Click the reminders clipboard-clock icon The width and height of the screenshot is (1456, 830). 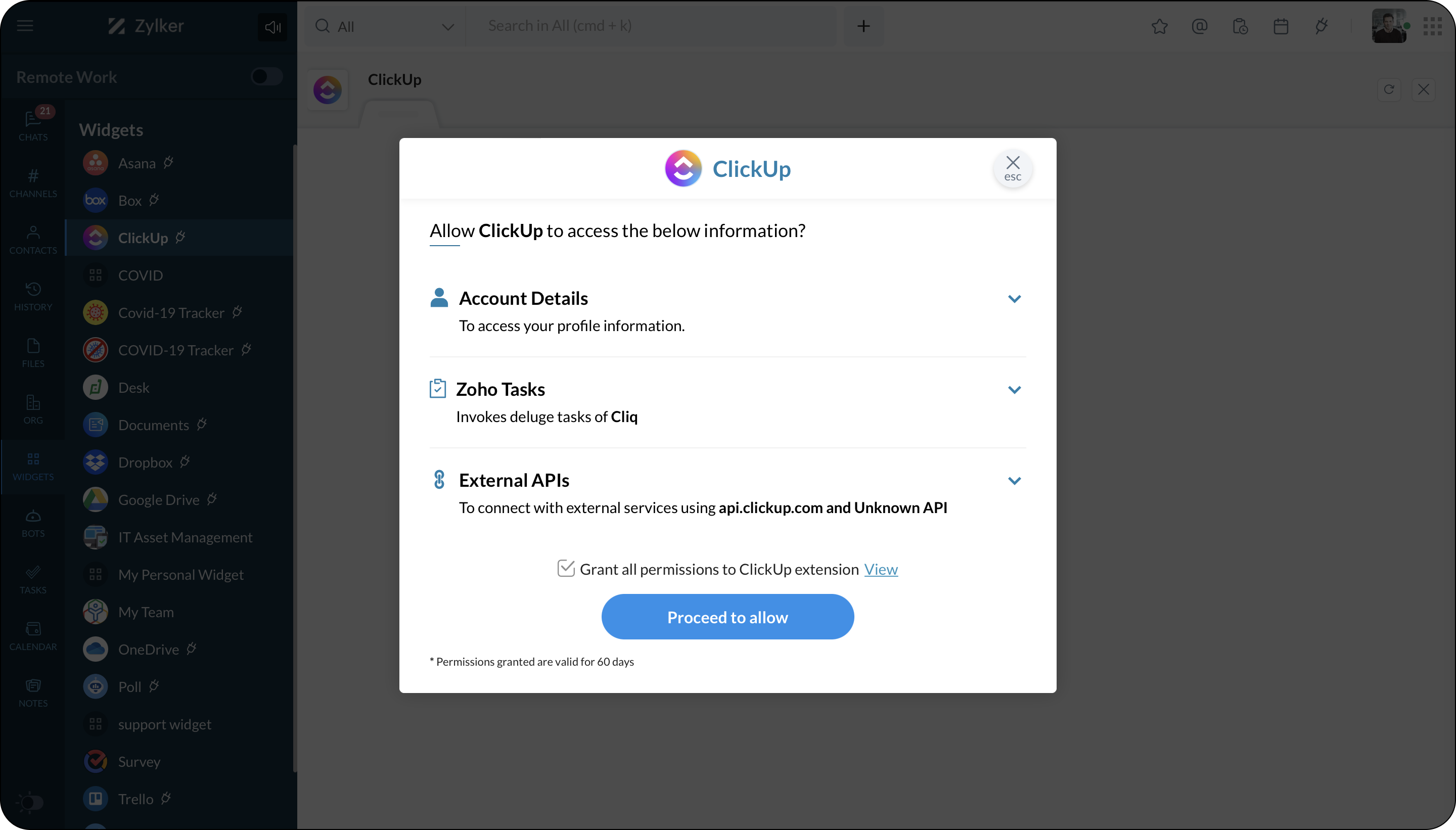point(1240,26)
